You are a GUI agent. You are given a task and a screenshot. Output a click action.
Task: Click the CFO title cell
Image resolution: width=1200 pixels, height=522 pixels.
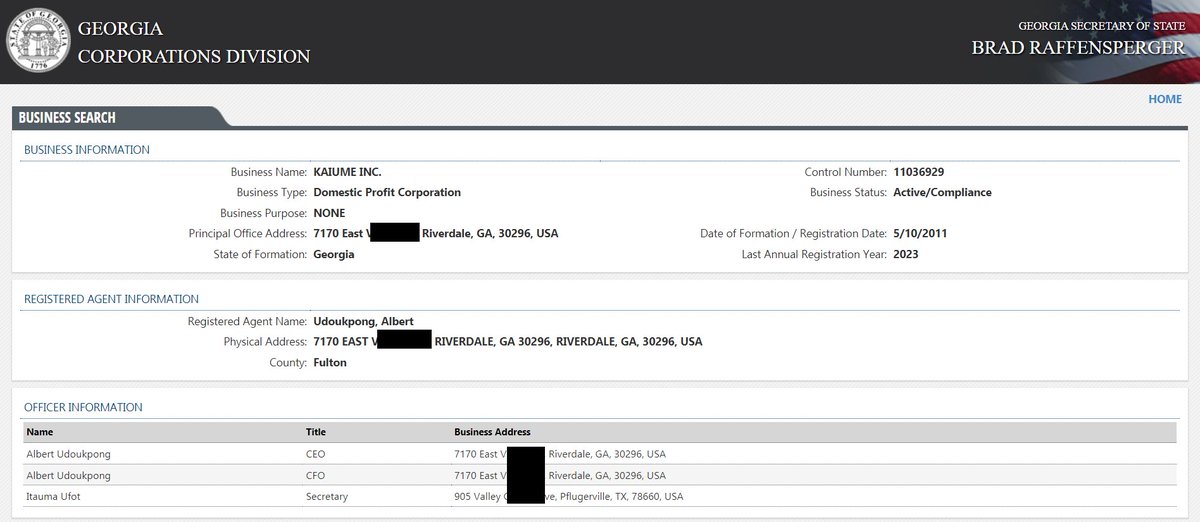pos(316,476)
